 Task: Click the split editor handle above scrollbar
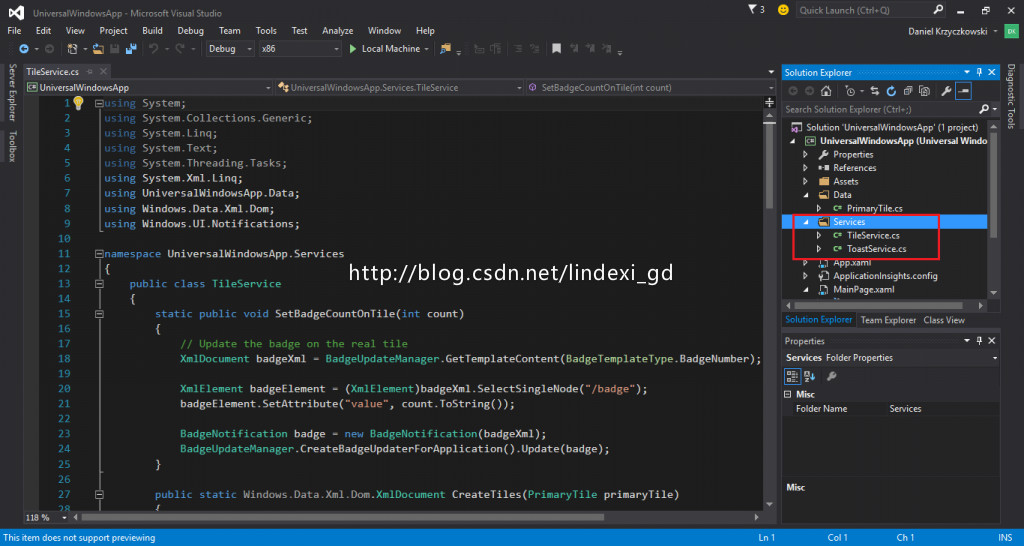click(769, 103)
